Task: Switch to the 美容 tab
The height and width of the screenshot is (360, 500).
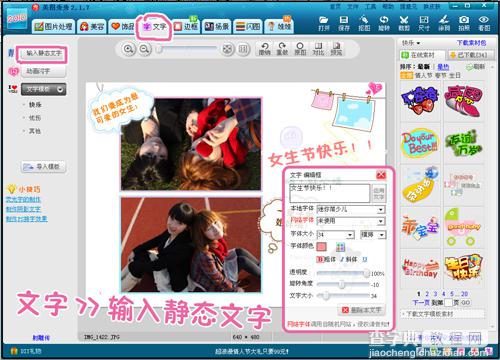Action: [x=92, y=26]
